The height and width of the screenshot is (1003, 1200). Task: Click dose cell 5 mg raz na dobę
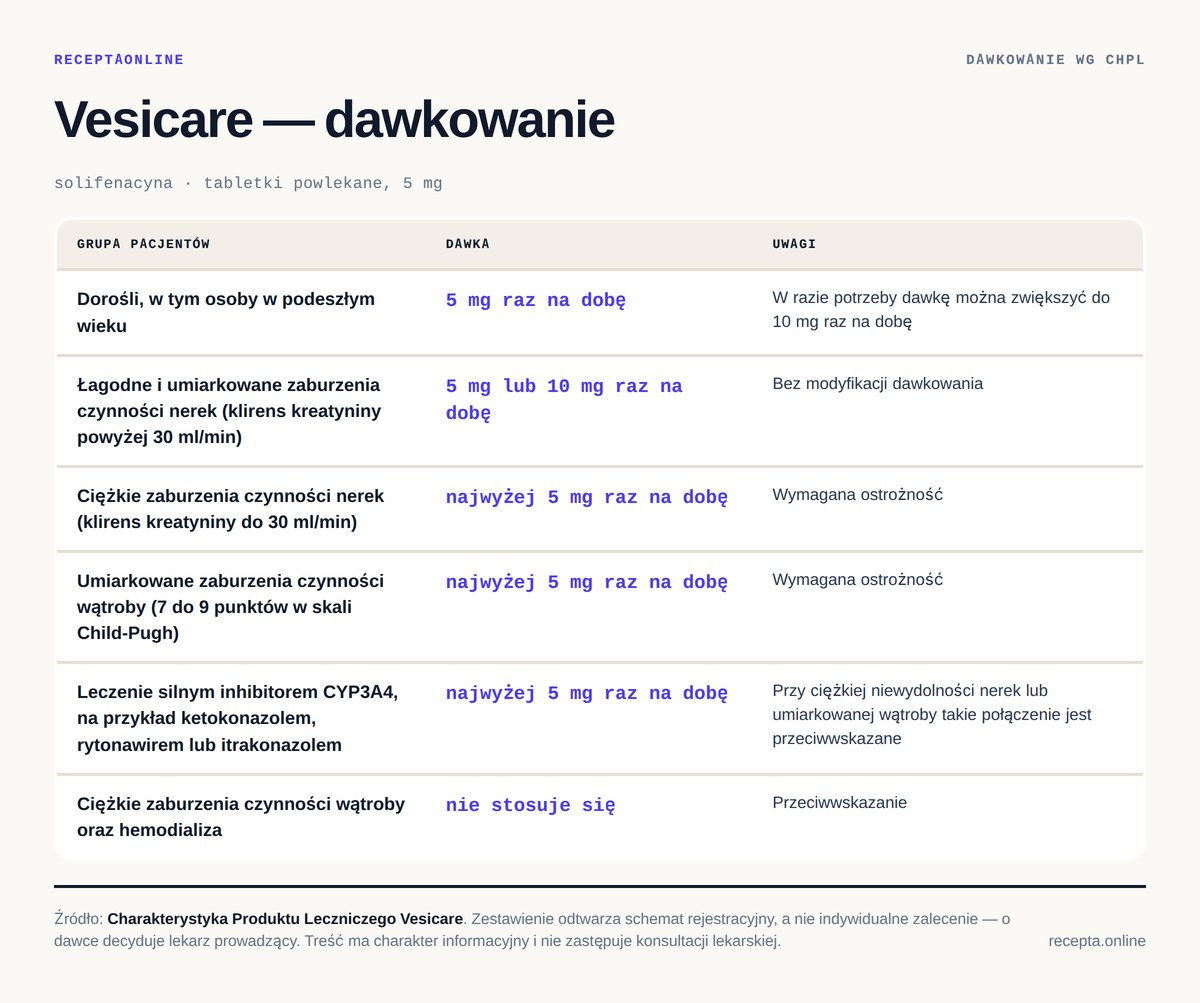[536, 301]
